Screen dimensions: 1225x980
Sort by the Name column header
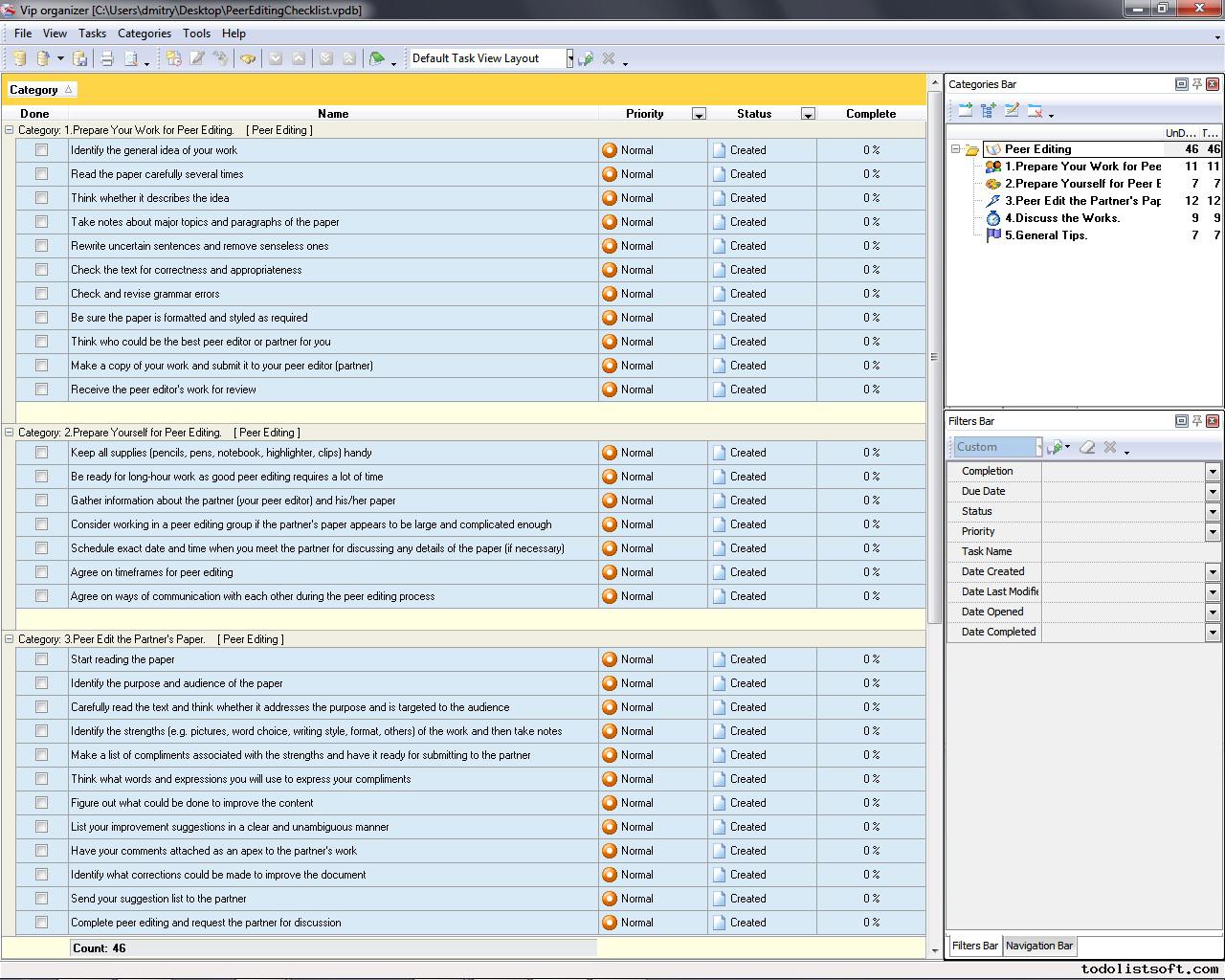[332, 114]
